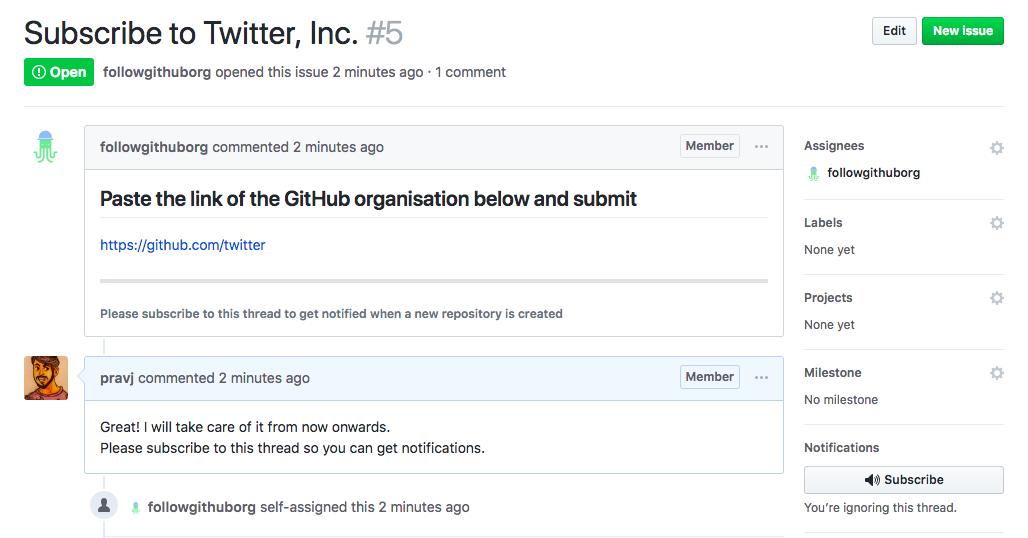Open Assignees gear settings

(x=996, y=148)
